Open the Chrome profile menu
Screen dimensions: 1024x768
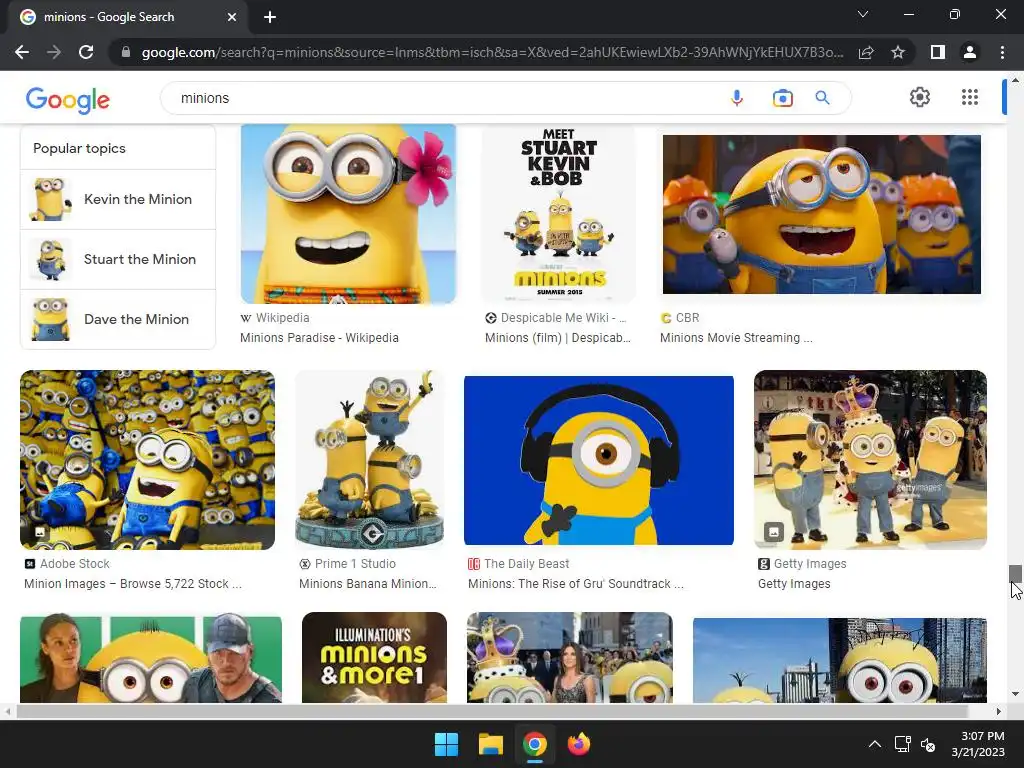[x=970, y=52]
